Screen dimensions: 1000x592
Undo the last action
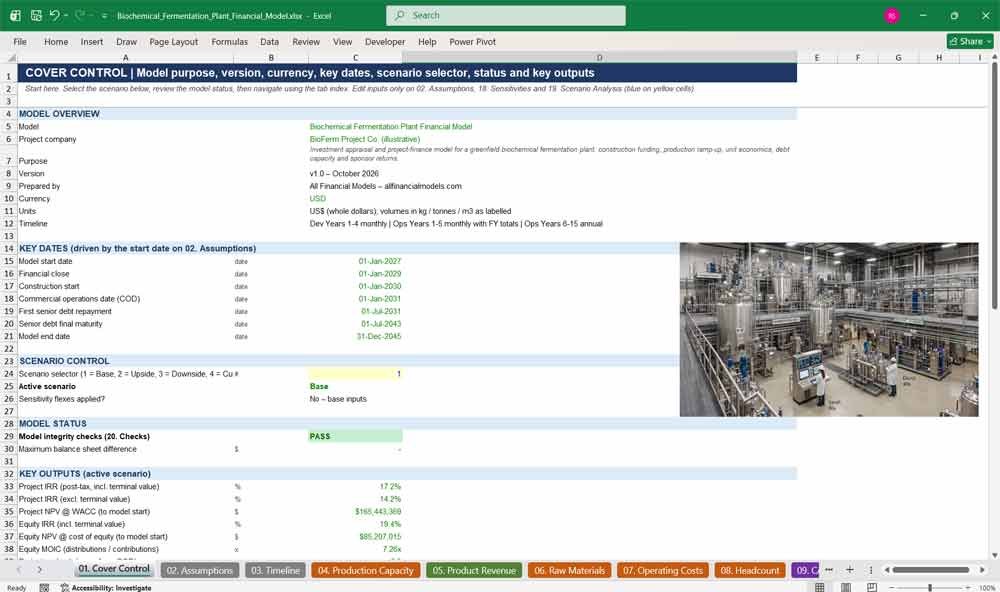point(55,15)
